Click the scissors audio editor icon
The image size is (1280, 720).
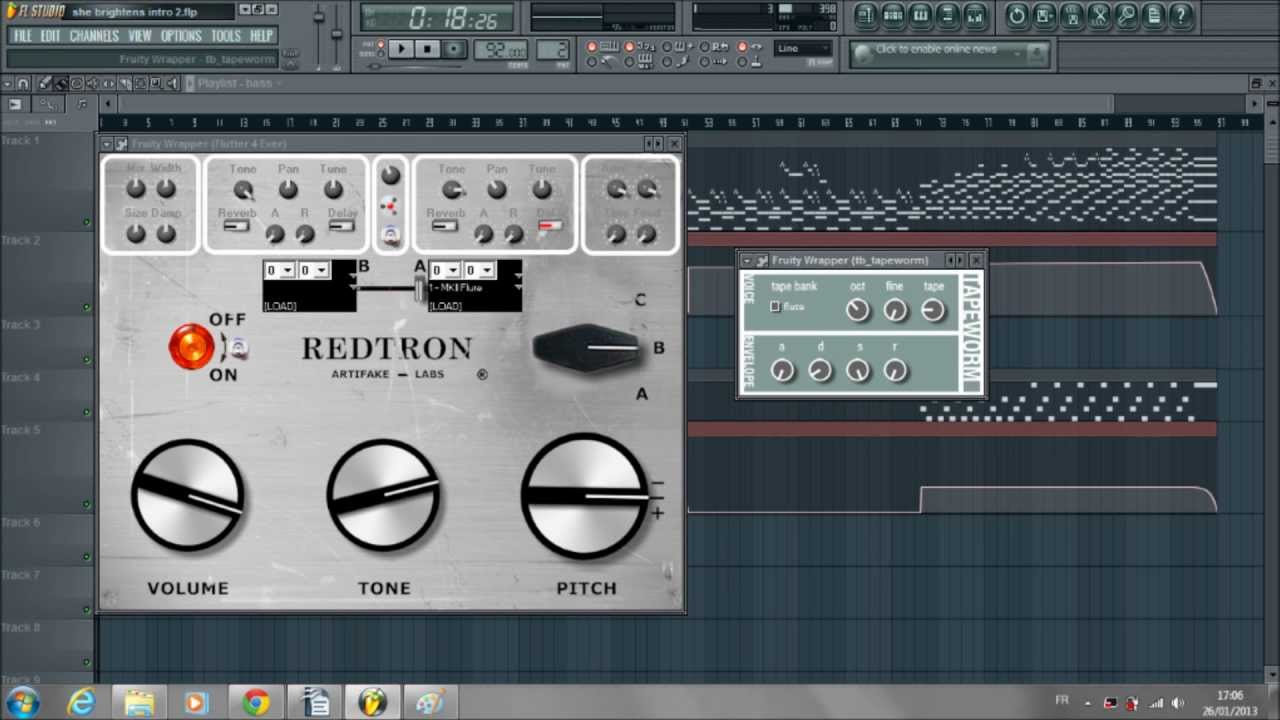pyautogui.click(x=1099, y=15)
